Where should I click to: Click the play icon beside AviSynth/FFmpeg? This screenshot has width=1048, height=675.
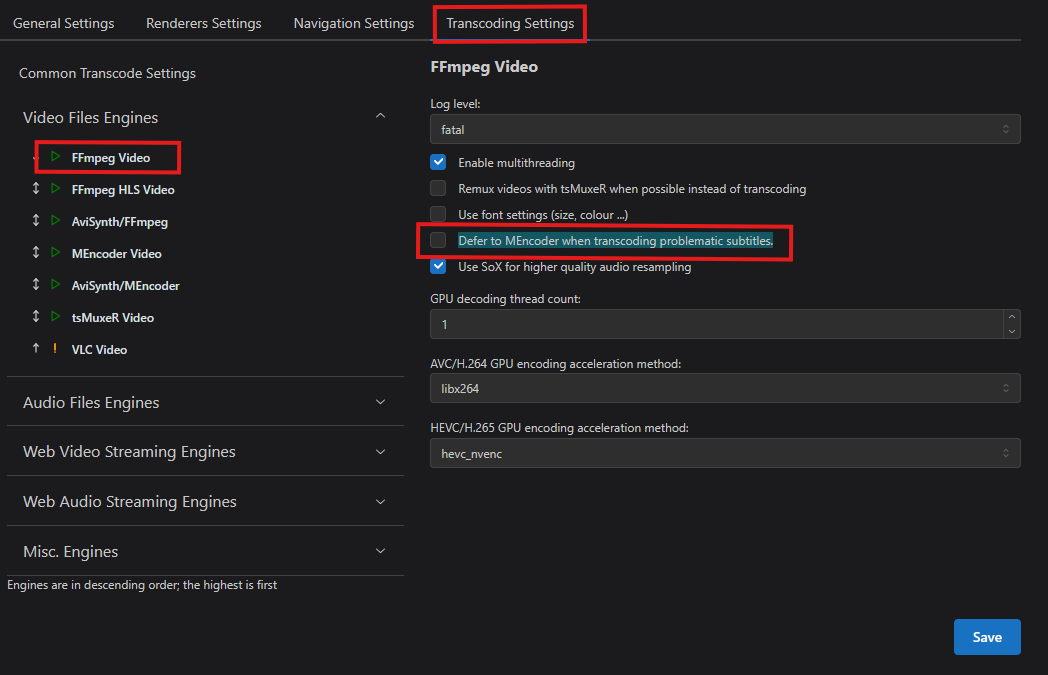click(55, 221)
